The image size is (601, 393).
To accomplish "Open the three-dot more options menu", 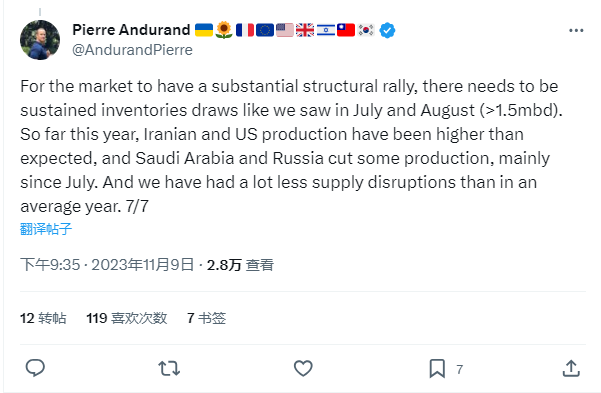I will (x=576, y=30).
